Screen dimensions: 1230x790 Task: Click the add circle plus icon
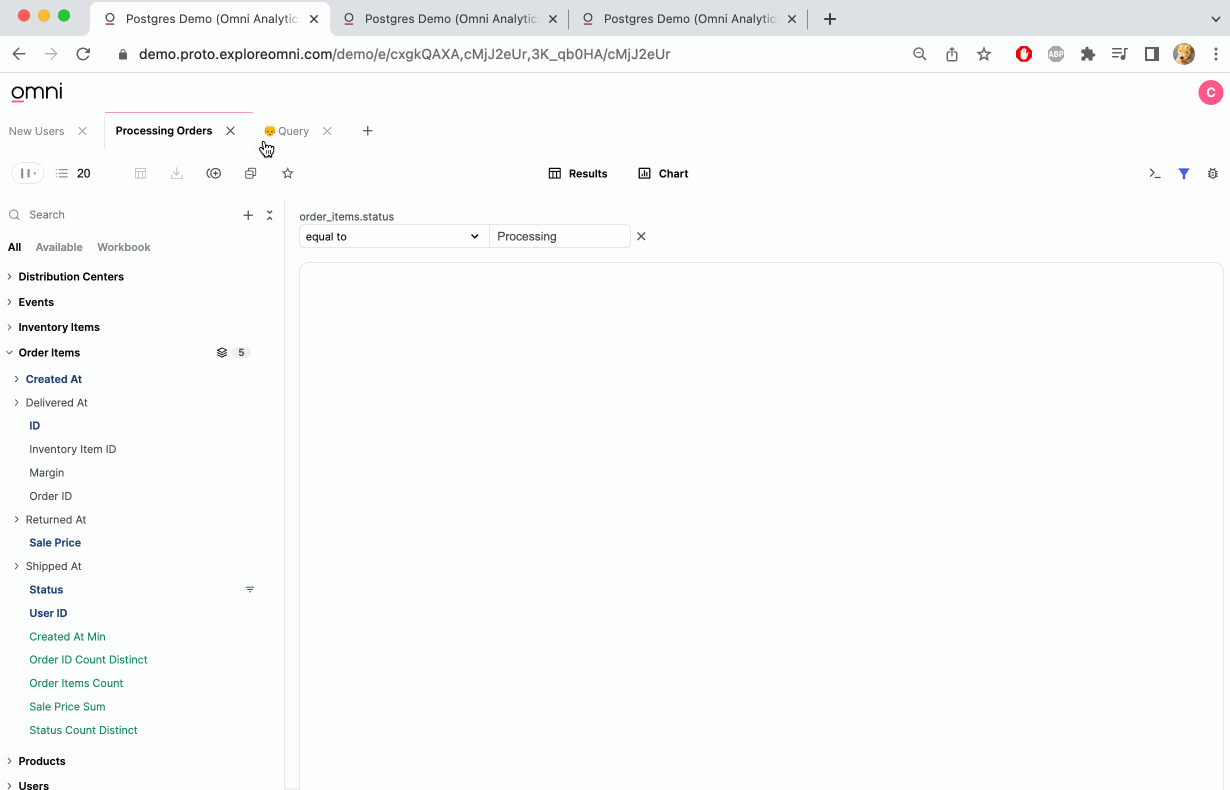tap(214, 173)
